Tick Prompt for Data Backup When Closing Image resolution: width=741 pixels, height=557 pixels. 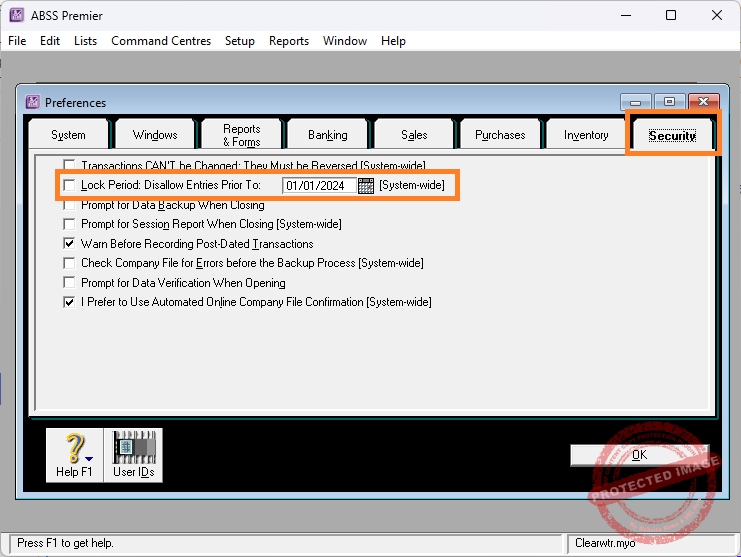pos(69,205)
